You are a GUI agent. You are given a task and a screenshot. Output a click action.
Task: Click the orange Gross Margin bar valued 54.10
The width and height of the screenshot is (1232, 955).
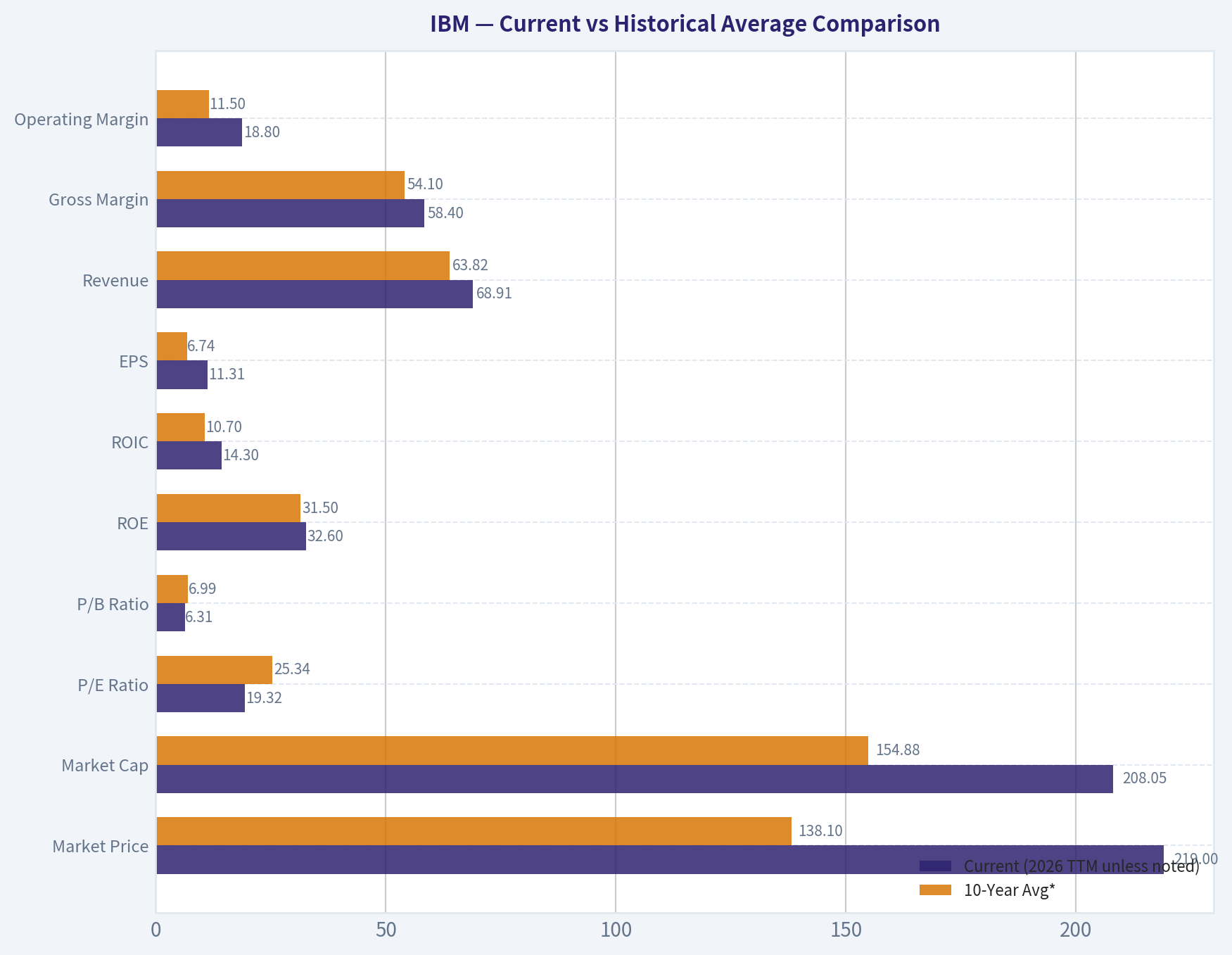pos(280,185)
